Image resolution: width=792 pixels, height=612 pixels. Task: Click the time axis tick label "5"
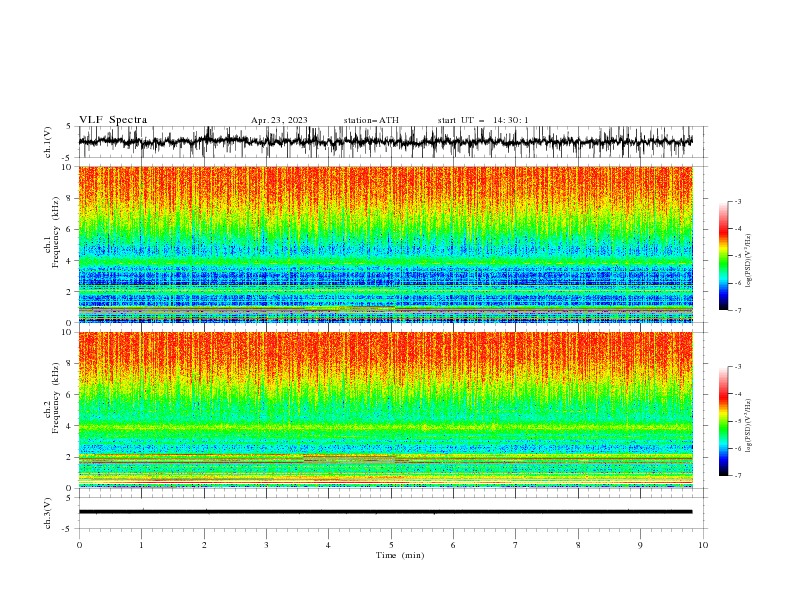(391, 545)
